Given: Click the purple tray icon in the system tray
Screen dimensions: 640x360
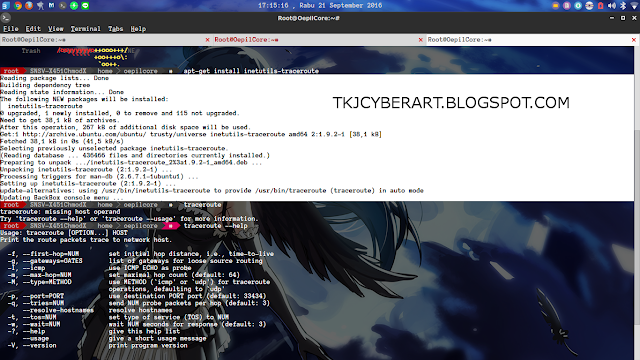Looking at the screenshot, I should tap(567, 5).
